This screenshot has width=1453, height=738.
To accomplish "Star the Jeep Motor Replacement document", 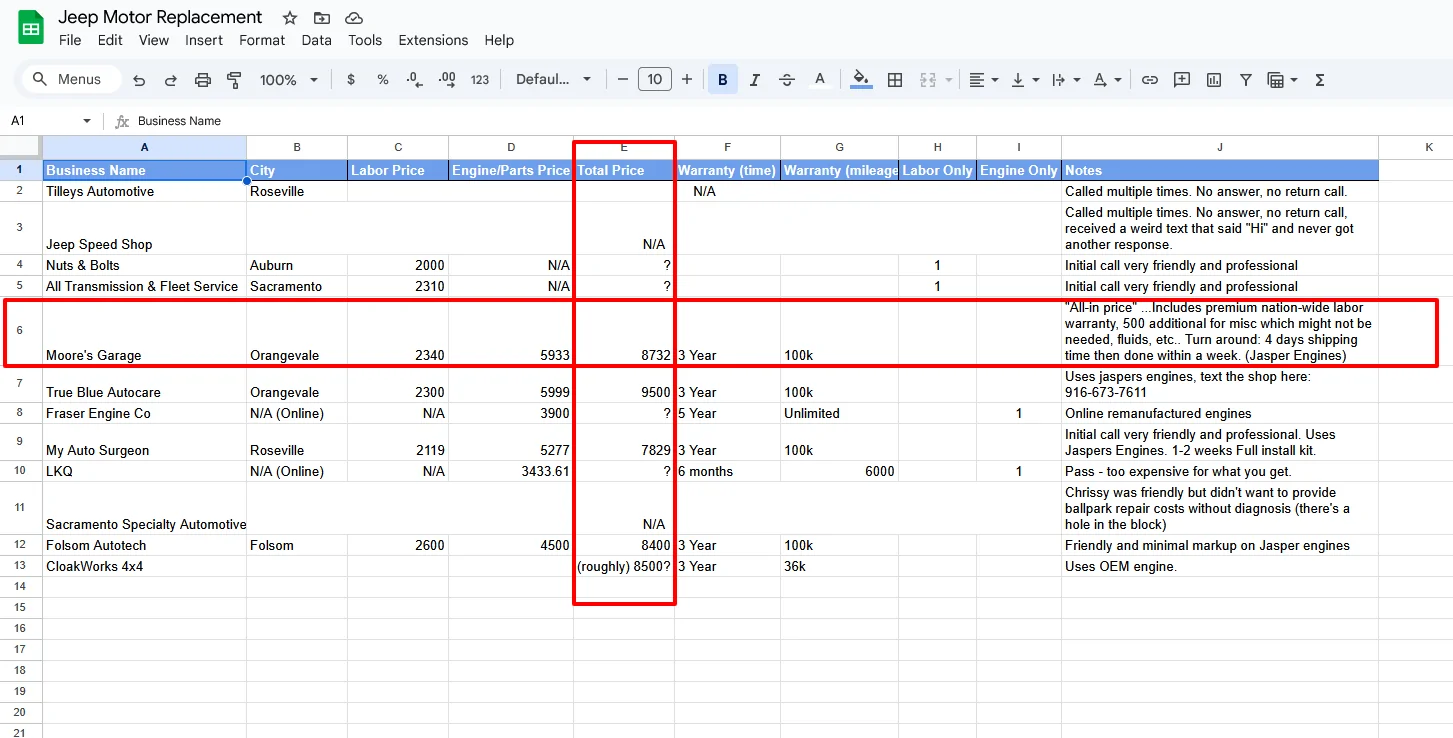I will tap(290, 18).
